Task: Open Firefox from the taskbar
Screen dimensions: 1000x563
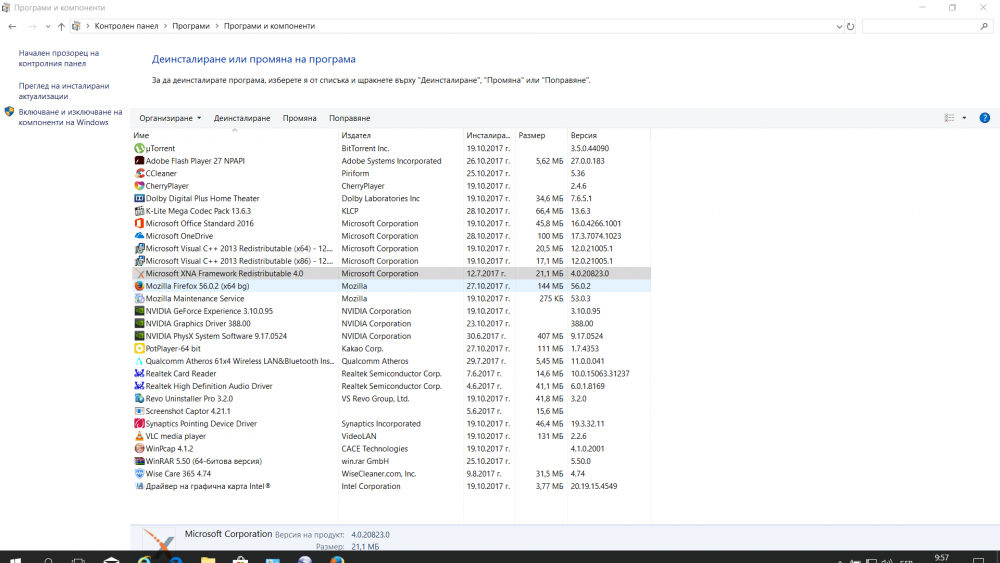Action: pos(337,559)
